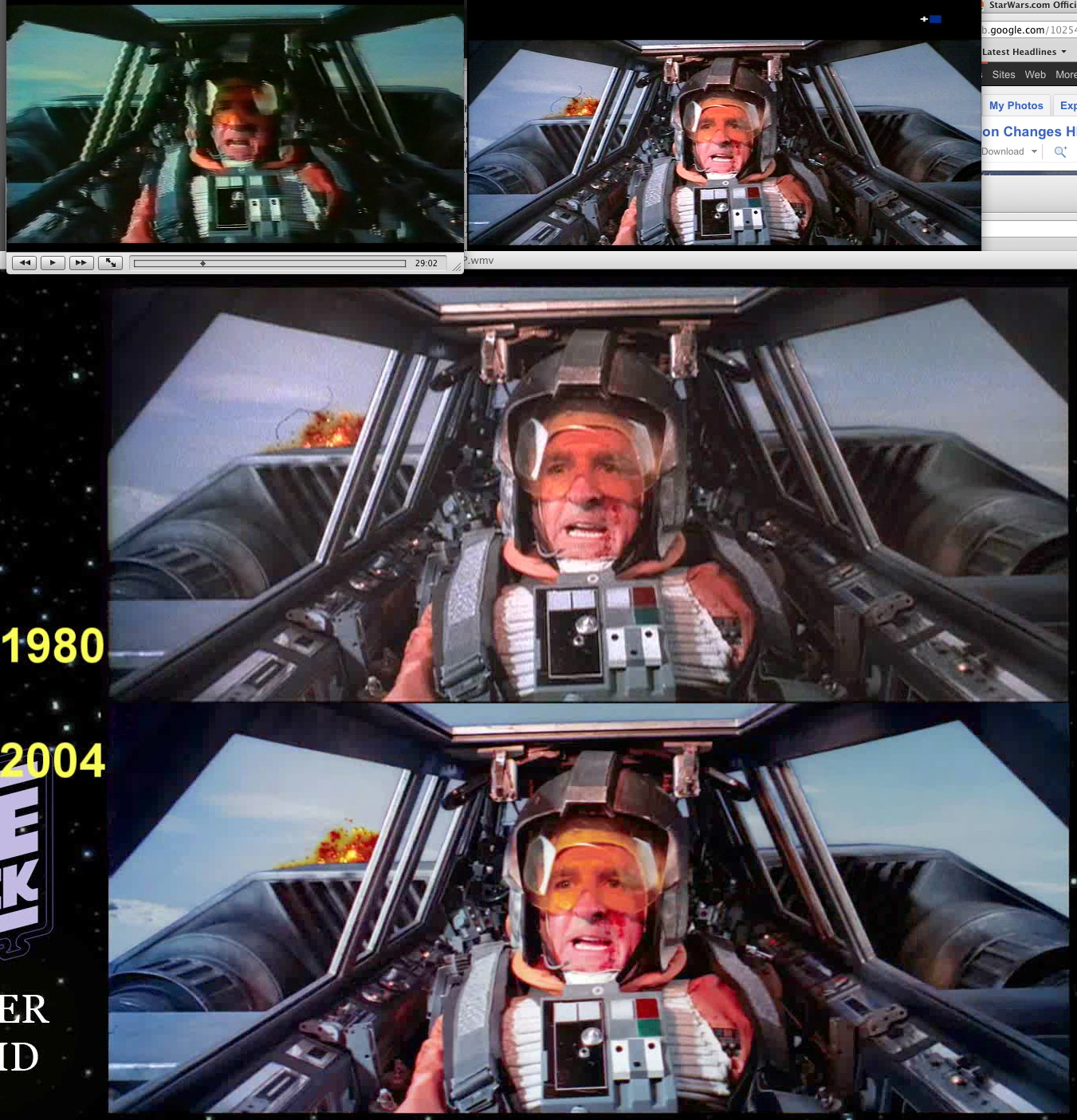Click the fast-forward button in the video player
Image resolution: width=1077 pixels, height=1120 pixels.
click(x=81, y=263)
